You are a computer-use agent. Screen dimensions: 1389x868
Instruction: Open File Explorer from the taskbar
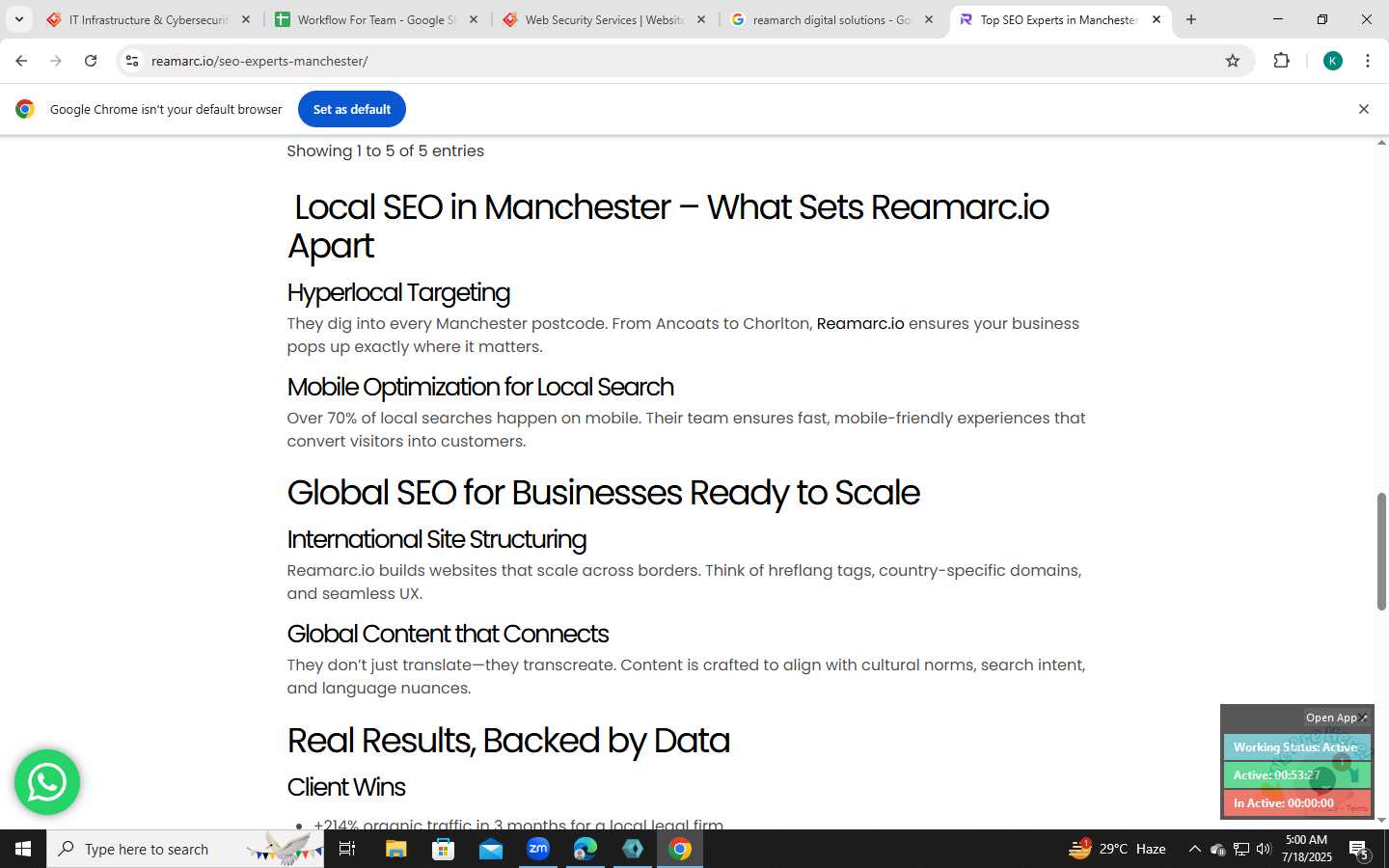click(395, 849)
